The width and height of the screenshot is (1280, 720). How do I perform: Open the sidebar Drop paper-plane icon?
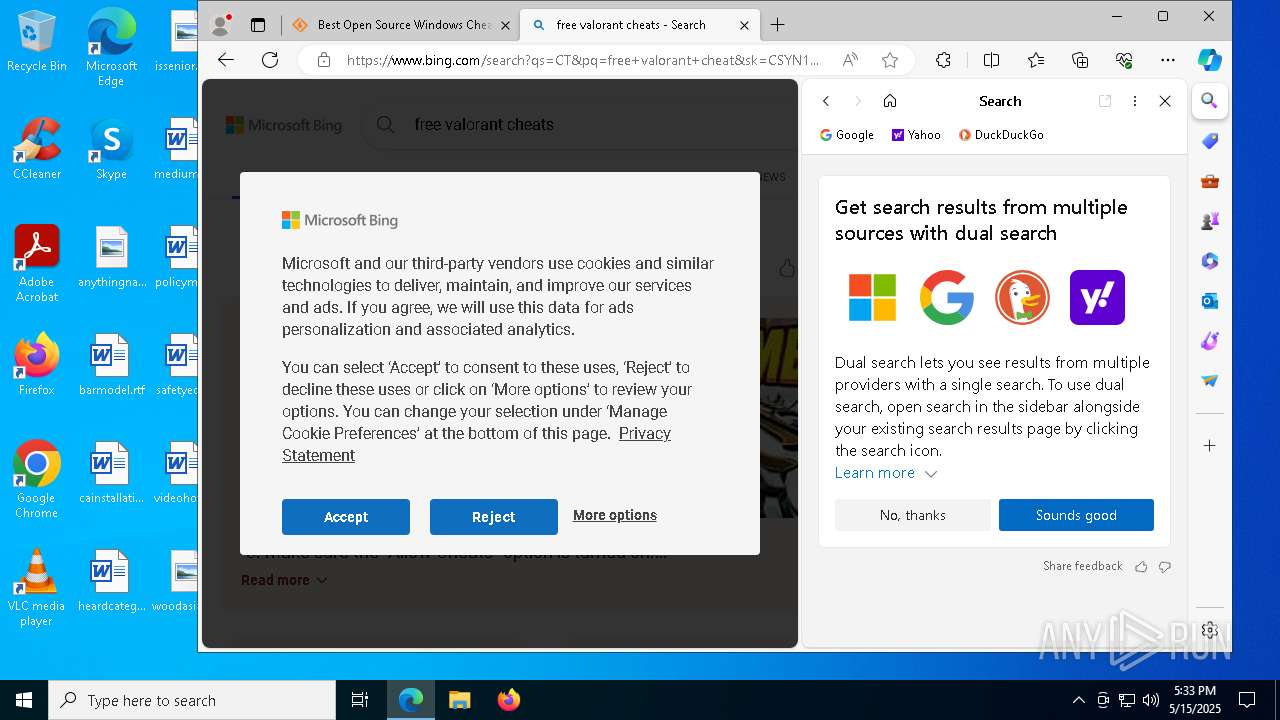coord(1210,381)
